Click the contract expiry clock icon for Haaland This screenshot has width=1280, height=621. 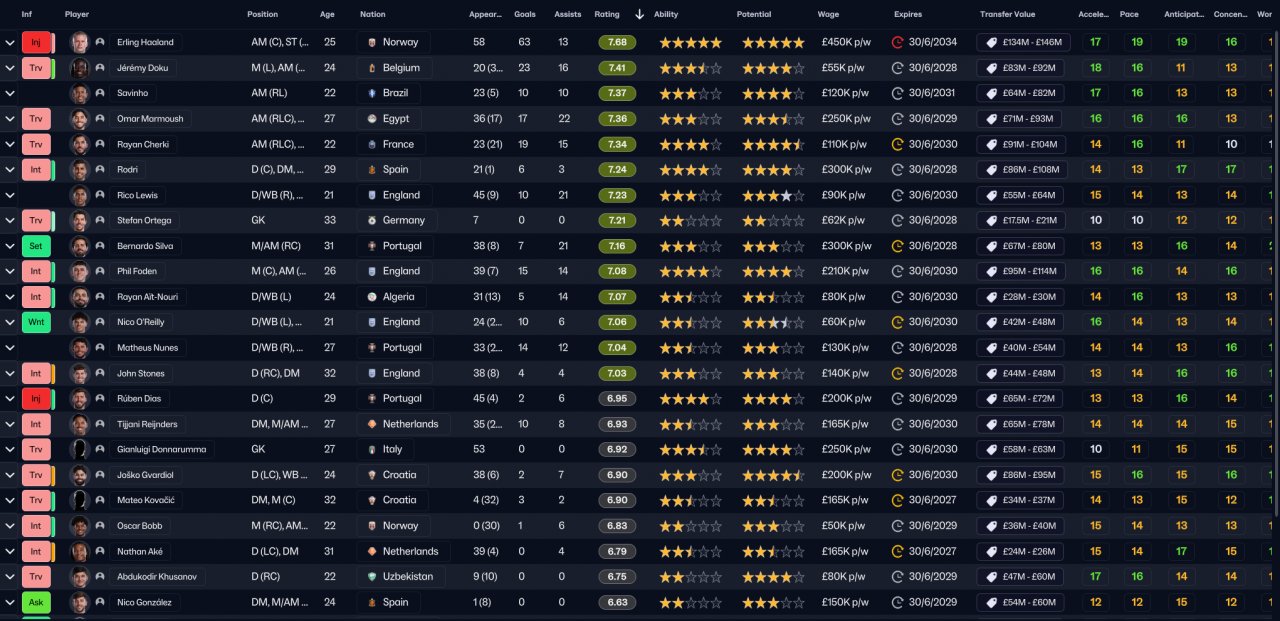[x=897, y=43]
